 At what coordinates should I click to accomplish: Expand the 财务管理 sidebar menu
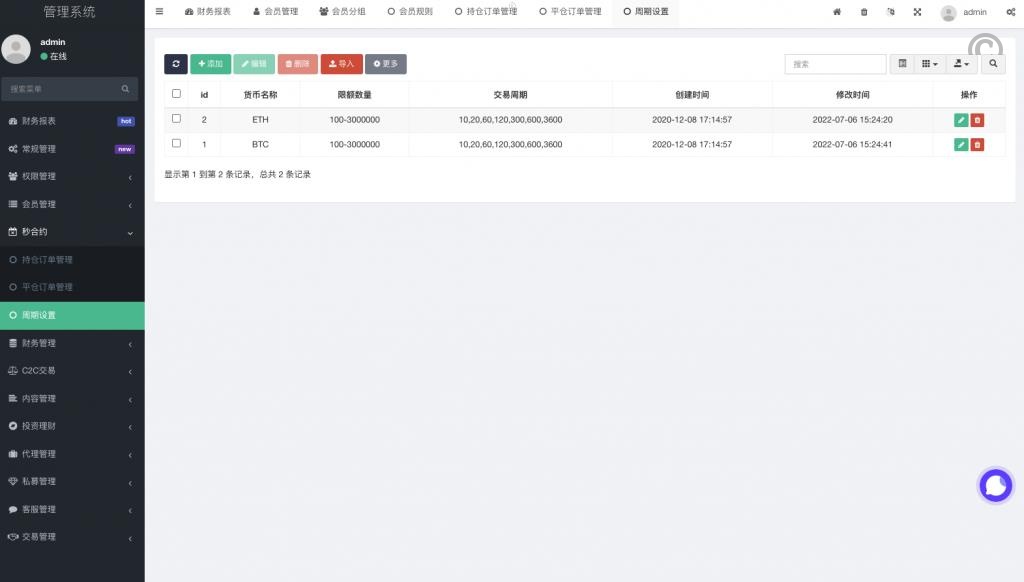point(72,343)
